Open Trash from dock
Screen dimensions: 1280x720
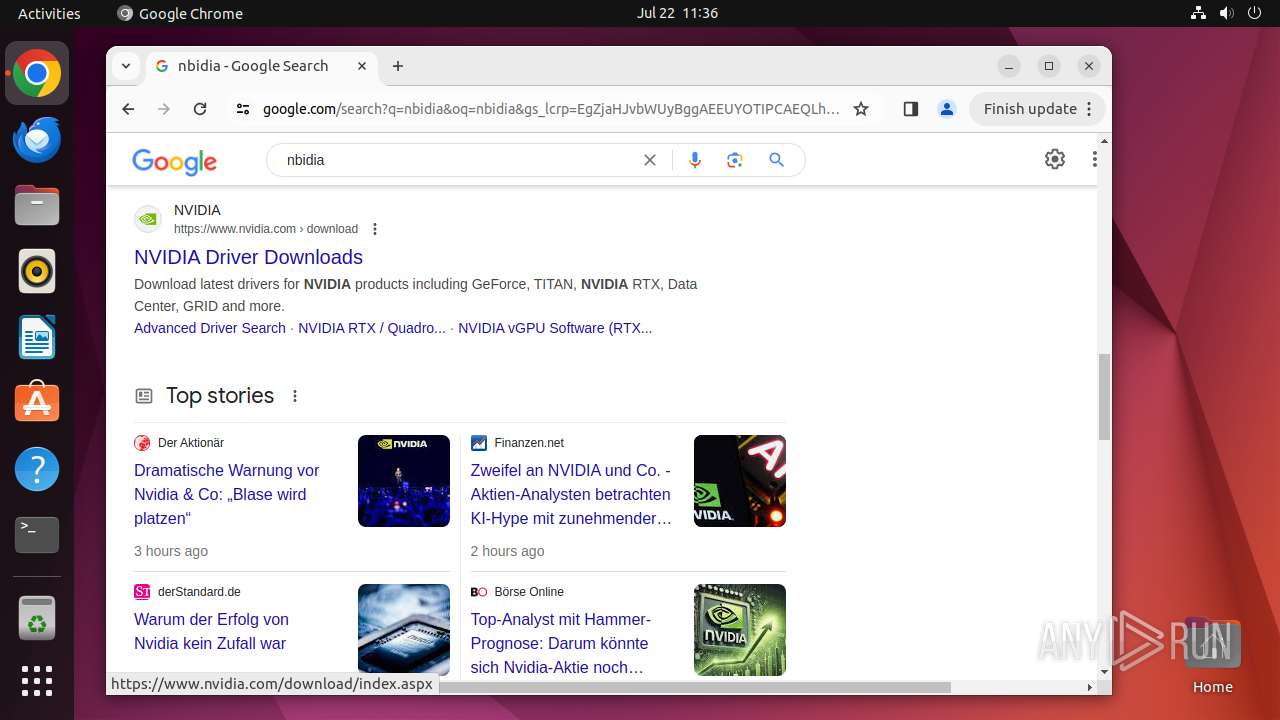click(x=37, y=618)
